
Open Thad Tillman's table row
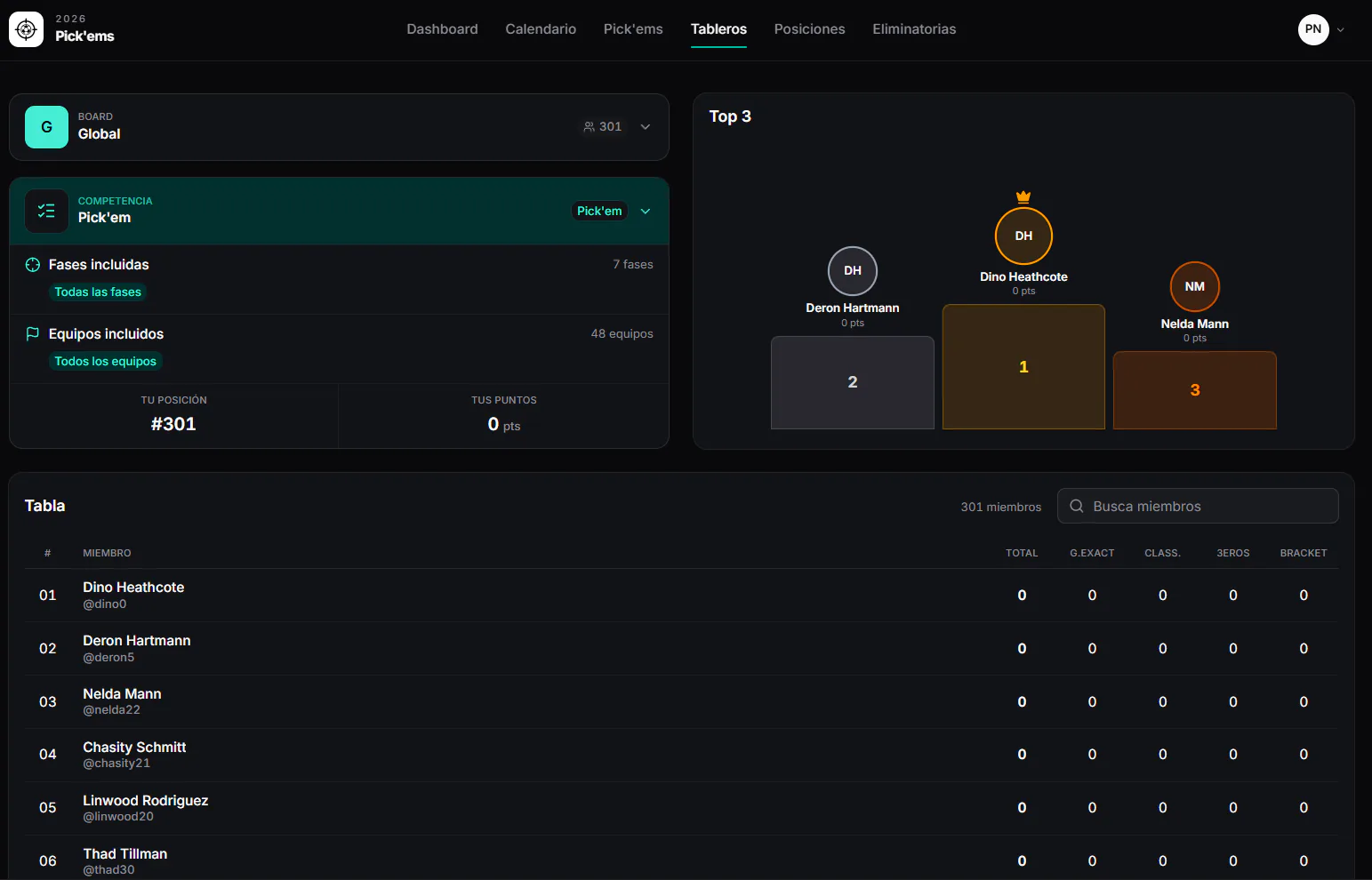coord(681,858)
